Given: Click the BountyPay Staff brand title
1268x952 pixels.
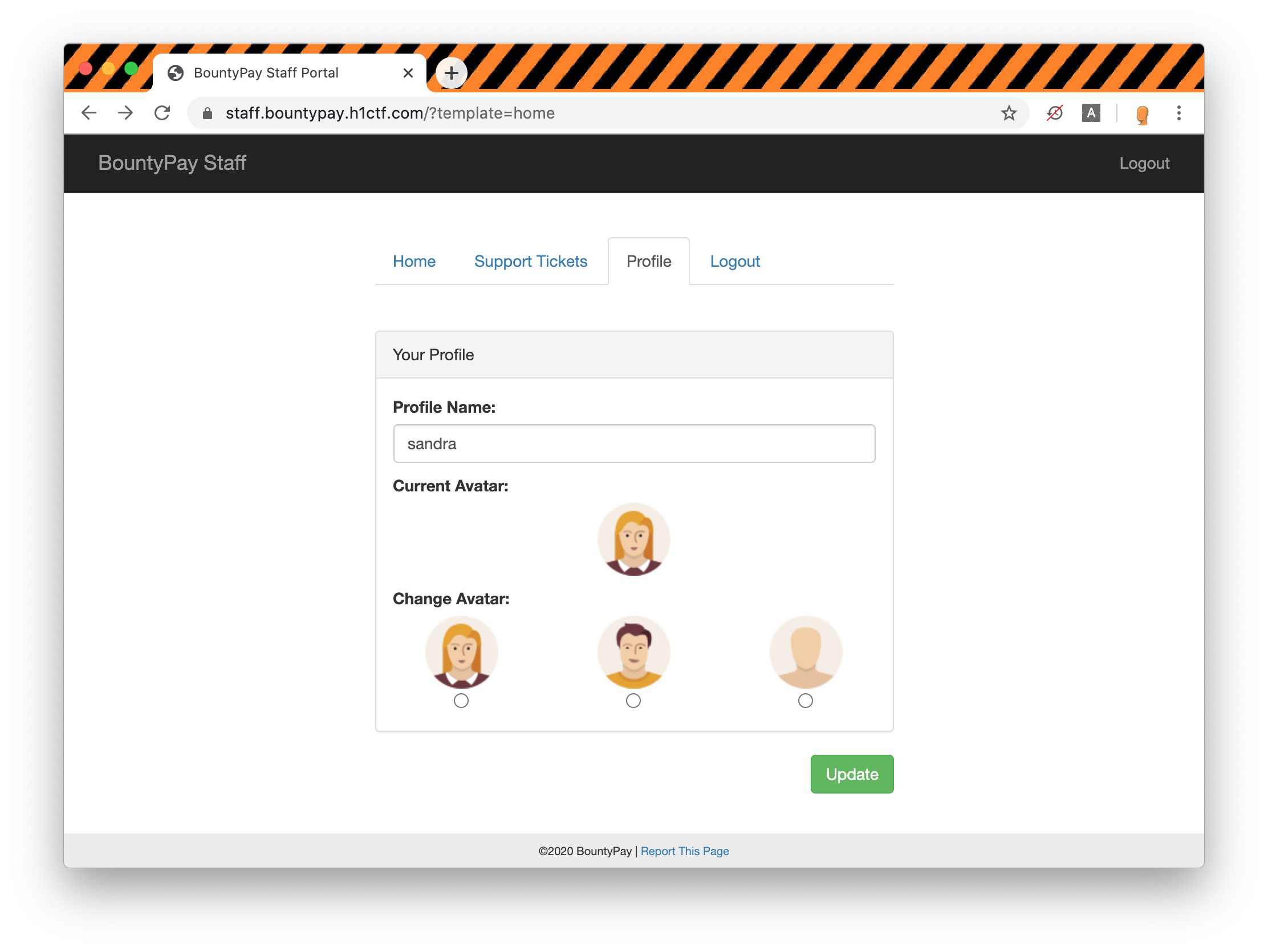Looking at the screenshot, I should [x=172, y=163].
